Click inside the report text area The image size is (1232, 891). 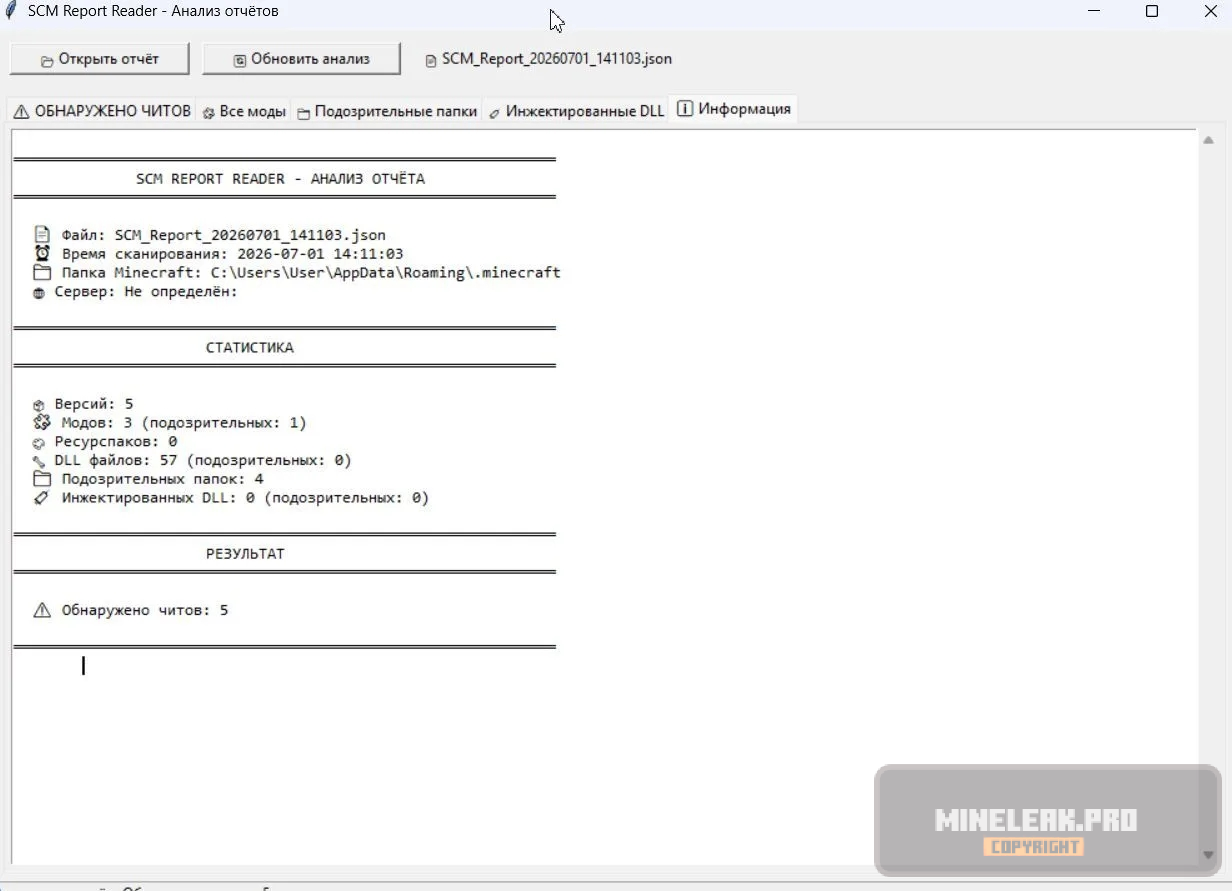pyautogui.click(x=604, y=497)
